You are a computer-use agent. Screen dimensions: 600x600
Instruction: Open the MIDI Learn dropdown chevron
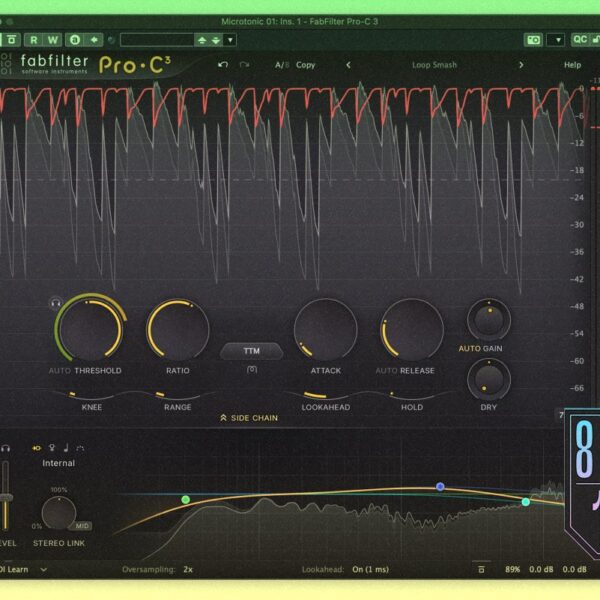point(44,569)
